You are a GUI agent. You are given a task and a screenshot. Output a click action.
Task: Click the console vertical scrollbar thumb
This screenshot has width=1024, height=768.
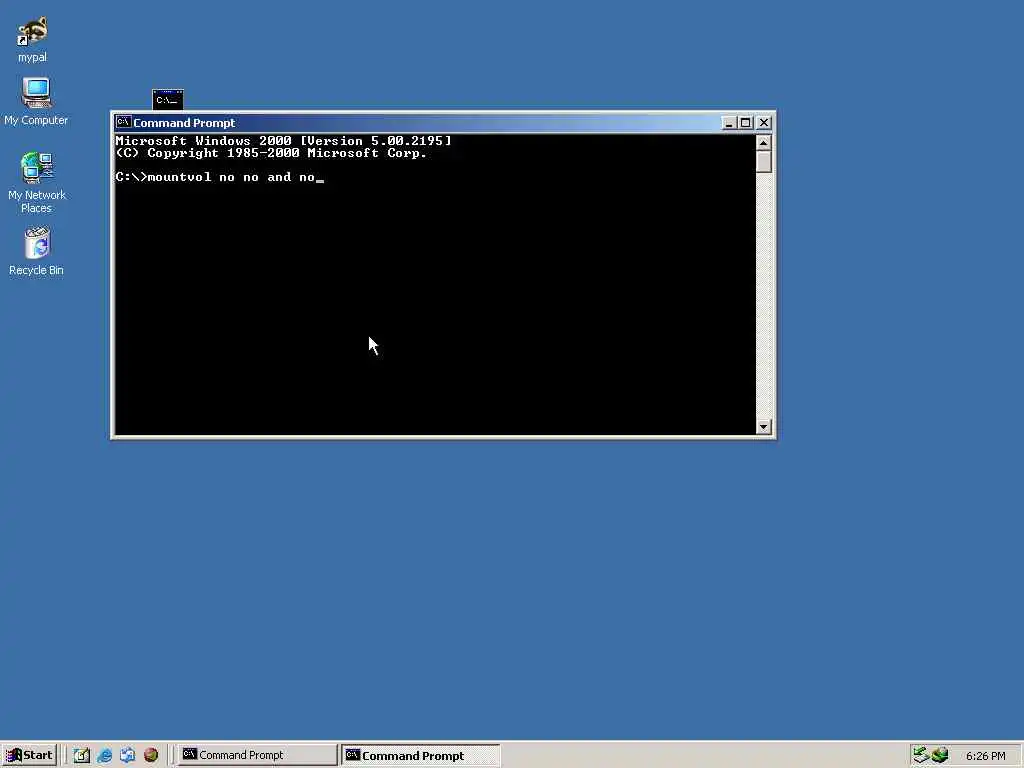tap(763, 162)
